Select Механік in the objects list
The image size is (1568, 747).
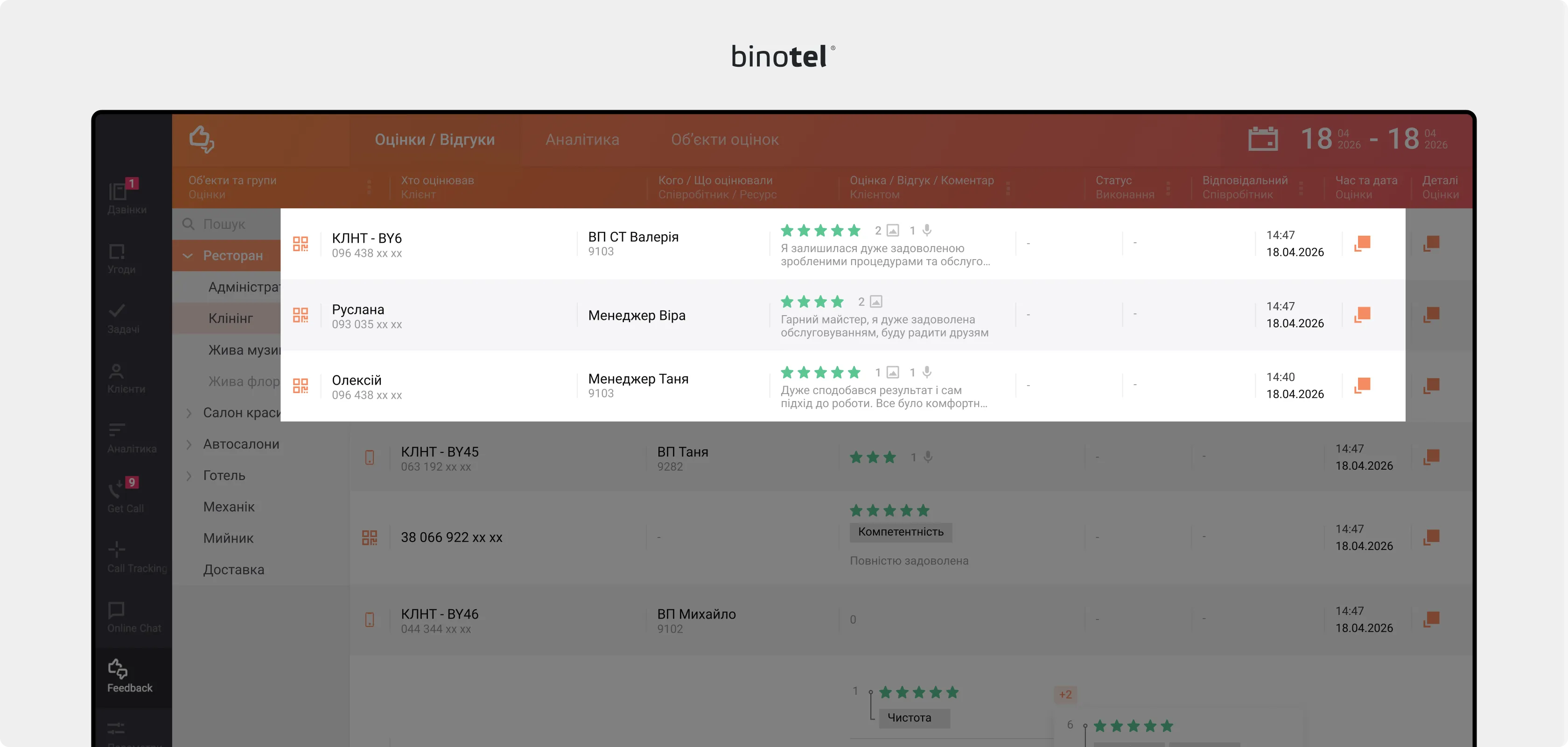coord(229,507)
